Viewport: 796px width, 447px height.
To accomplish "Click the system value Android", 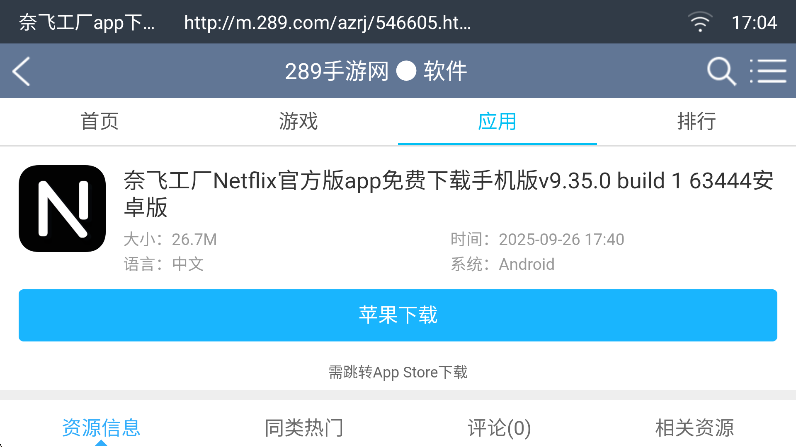I will [526, 264].
